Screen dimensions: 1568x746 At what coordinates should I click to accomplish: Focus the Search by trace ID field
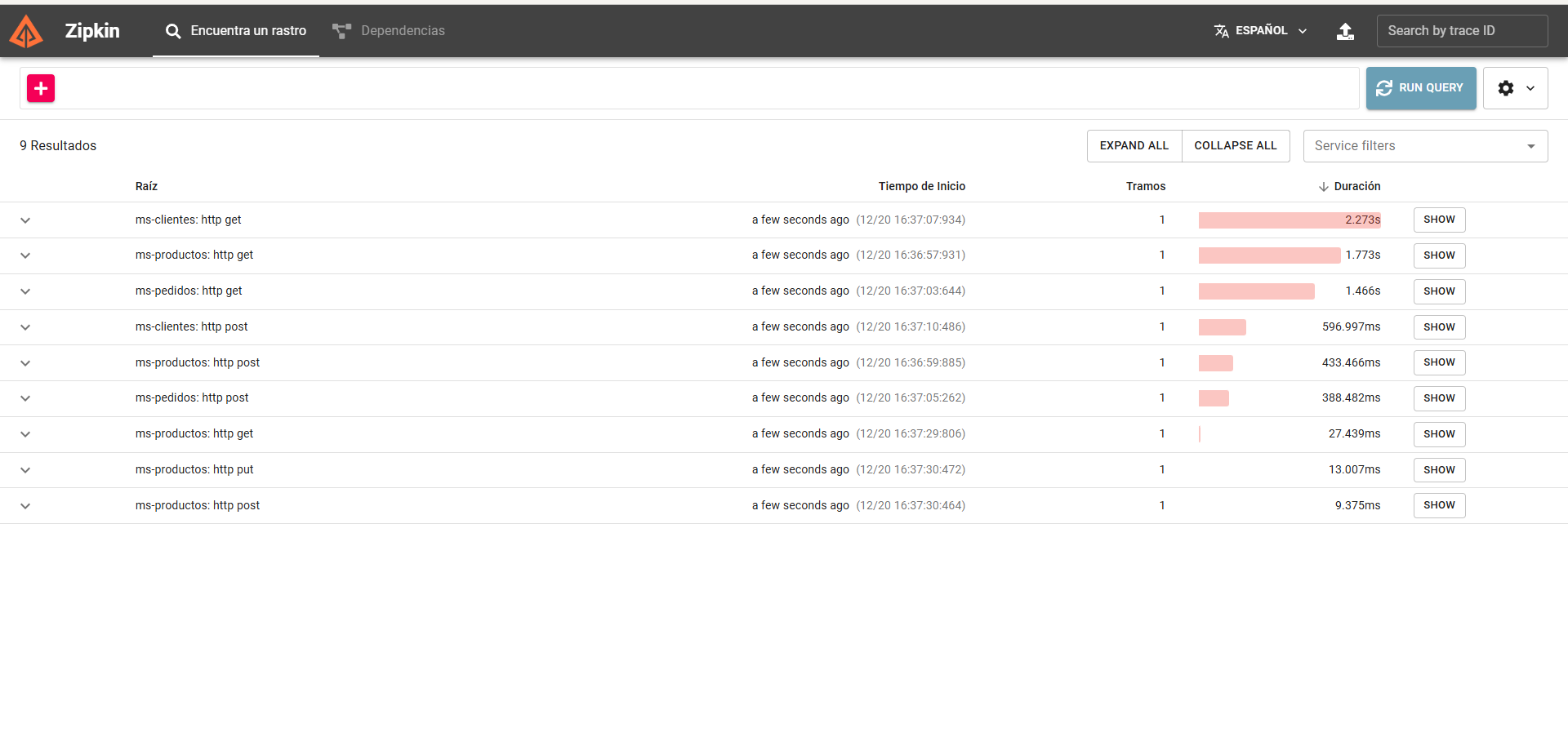(1461, 31)
